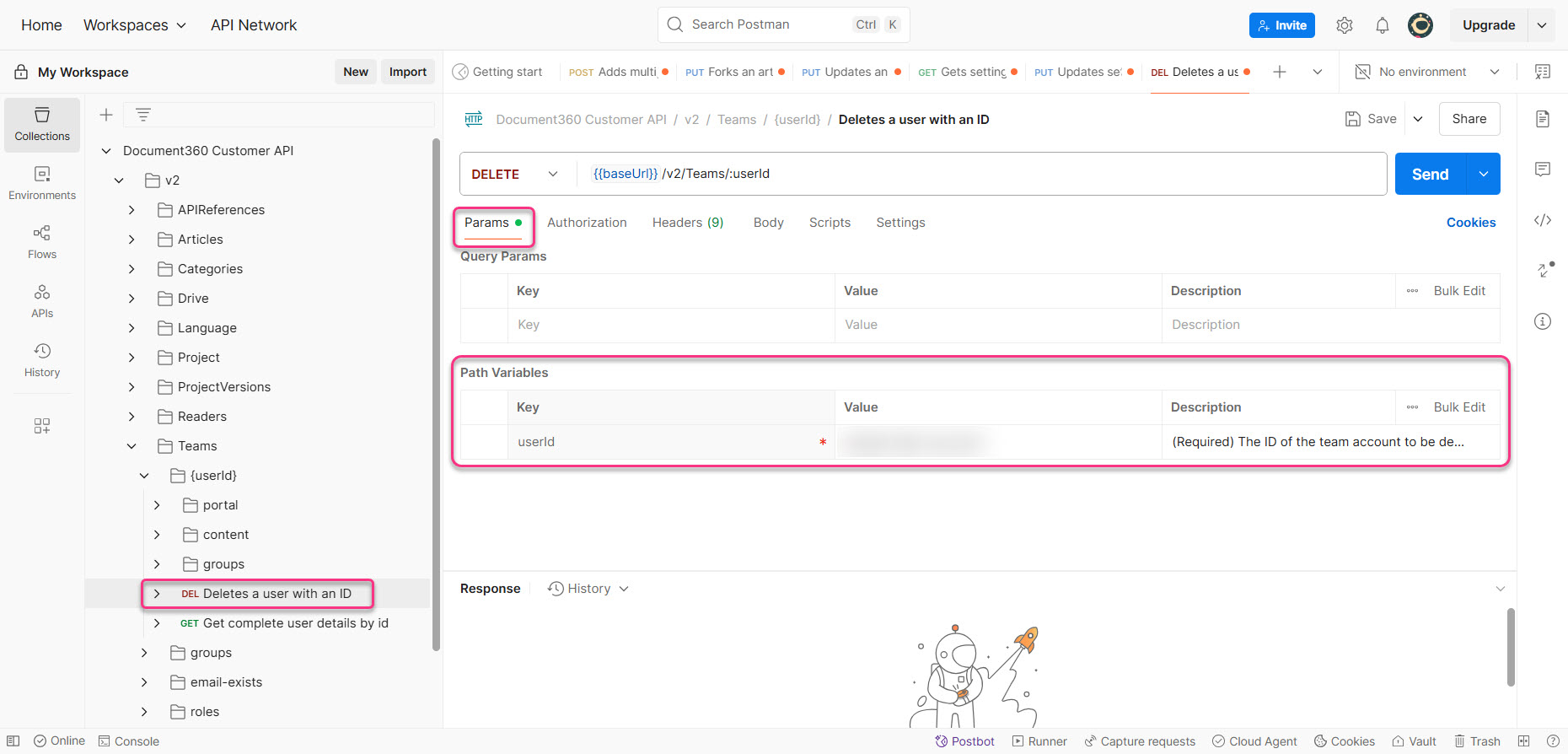Collapse the Teams folder
Viewport: 1568px width, 754px height.
132,446
